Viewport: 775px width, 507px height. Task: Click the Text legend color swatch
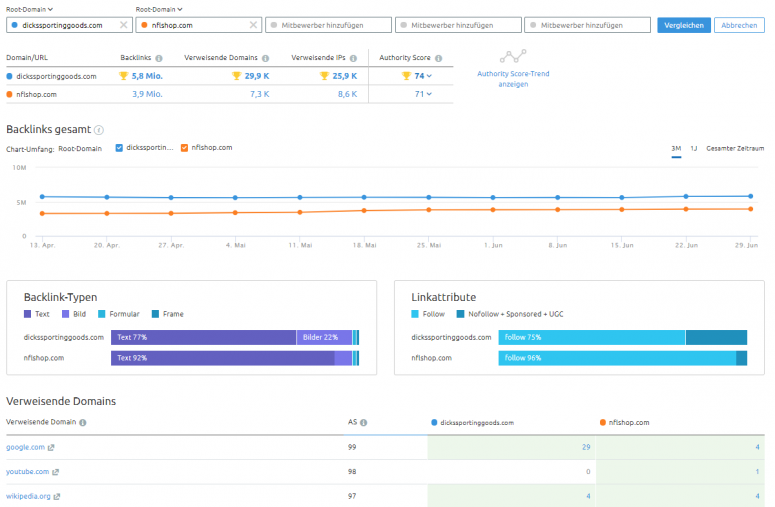tap(27, 314)
